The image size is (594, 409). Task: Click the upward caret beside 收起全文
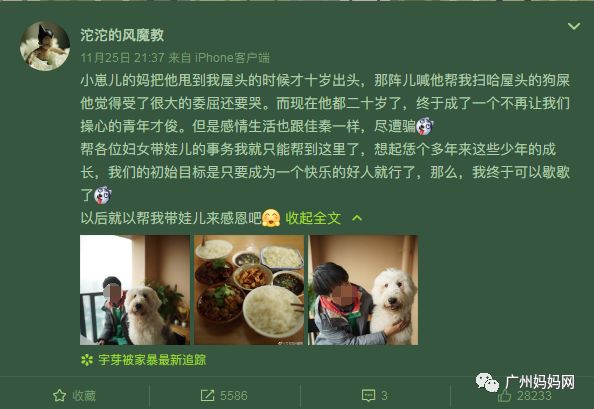tap(357, 218)
